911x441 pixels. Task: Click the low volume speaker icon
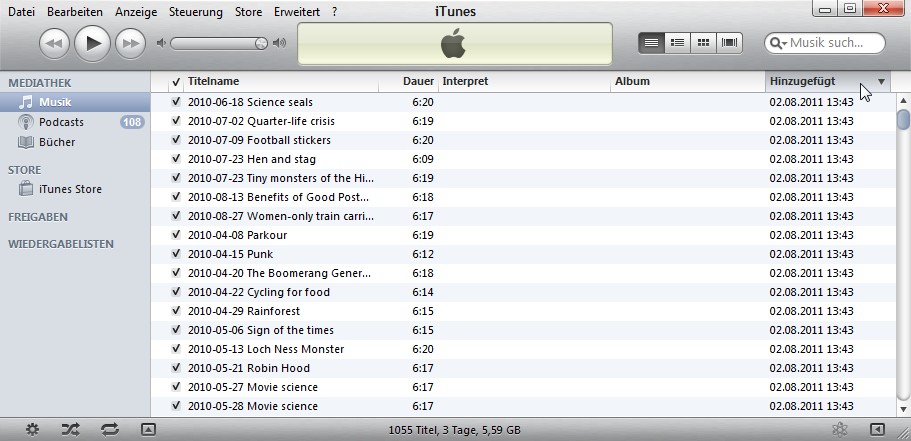(162, 43)
